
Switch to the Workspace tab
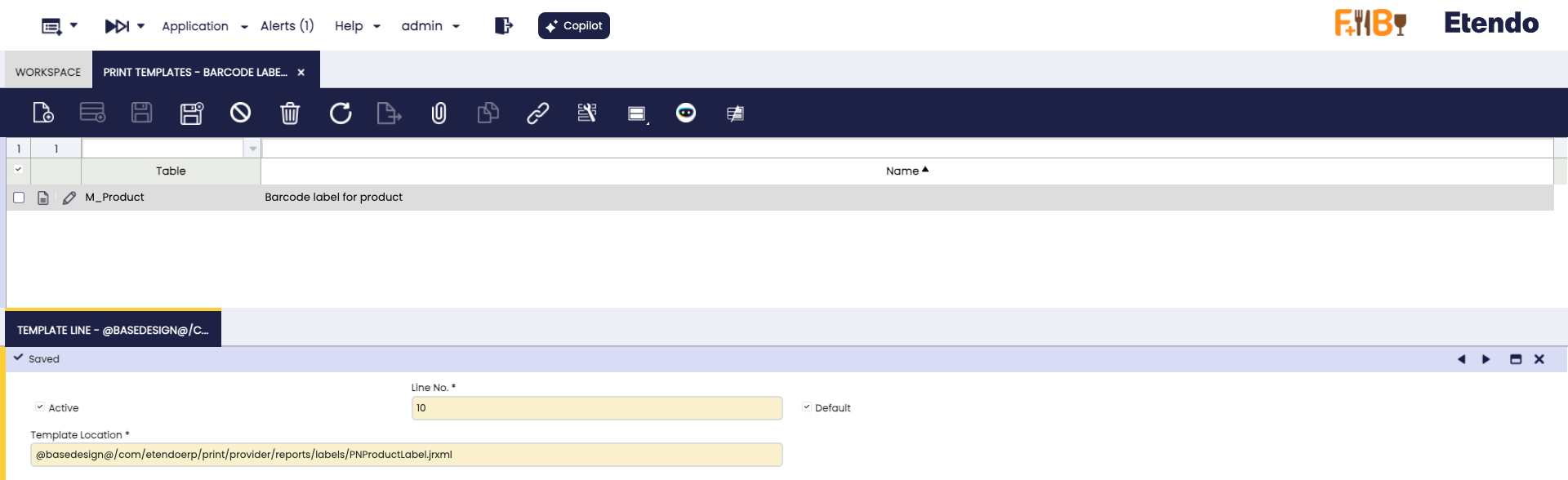click(48, 72)
